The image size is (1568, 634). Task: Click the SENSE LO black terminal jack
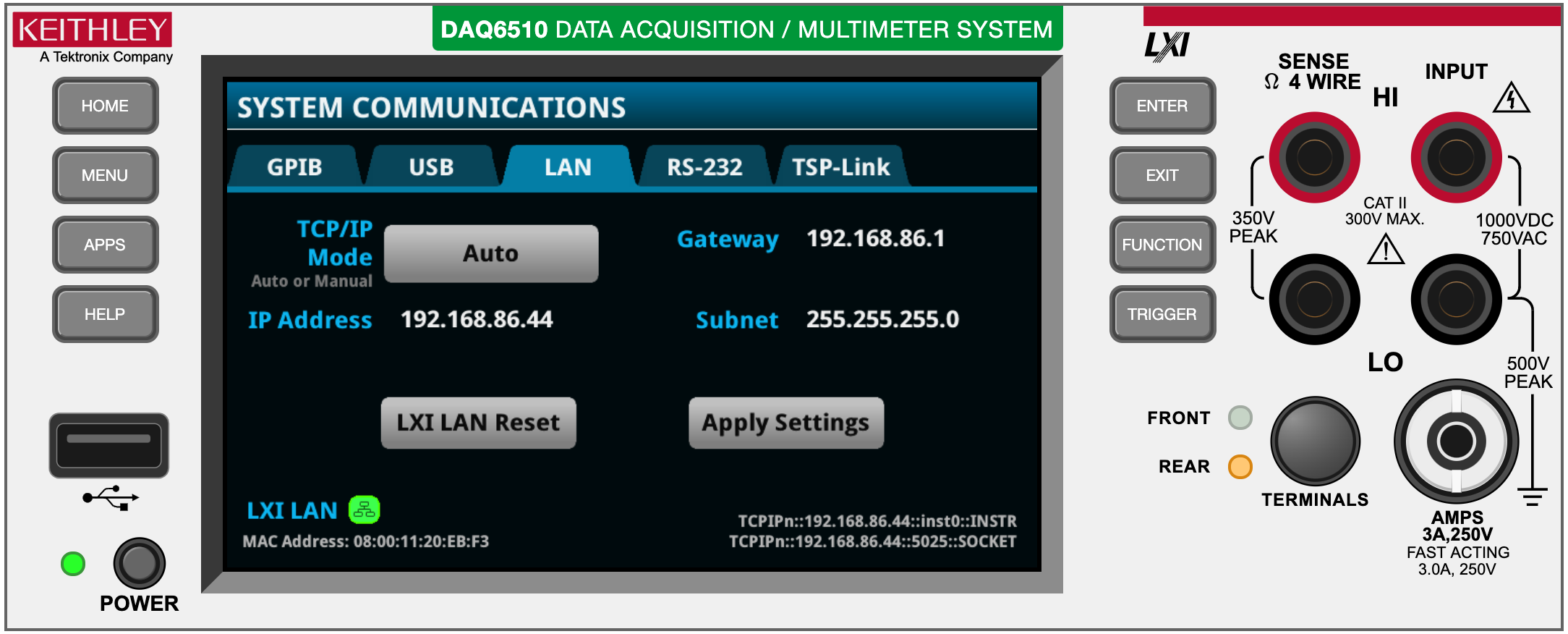[1314, 298]
